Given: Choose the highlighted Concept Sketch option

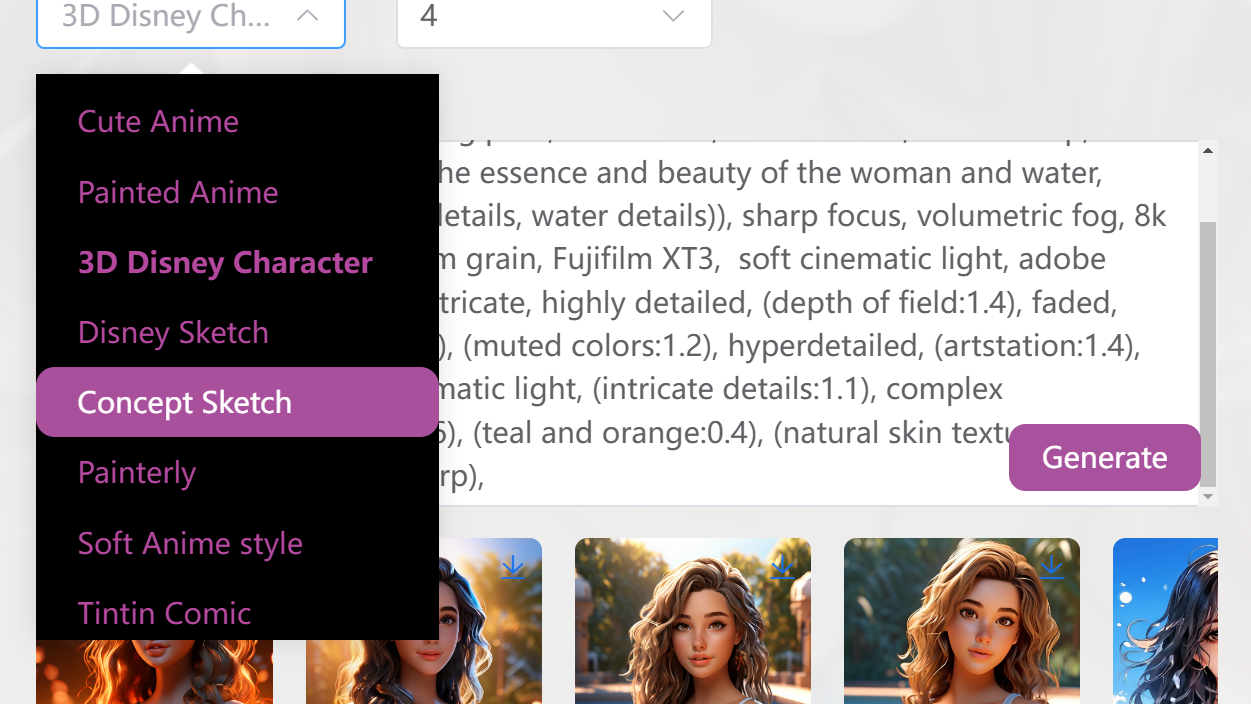Looking at the screenshot, I should click(x=237, y=402).
